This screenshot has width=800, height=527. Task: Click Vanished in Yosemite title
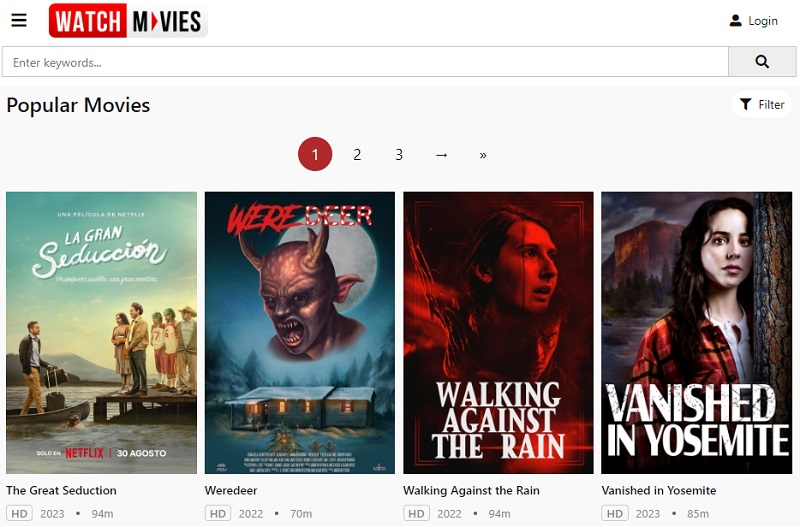[659, 490]
